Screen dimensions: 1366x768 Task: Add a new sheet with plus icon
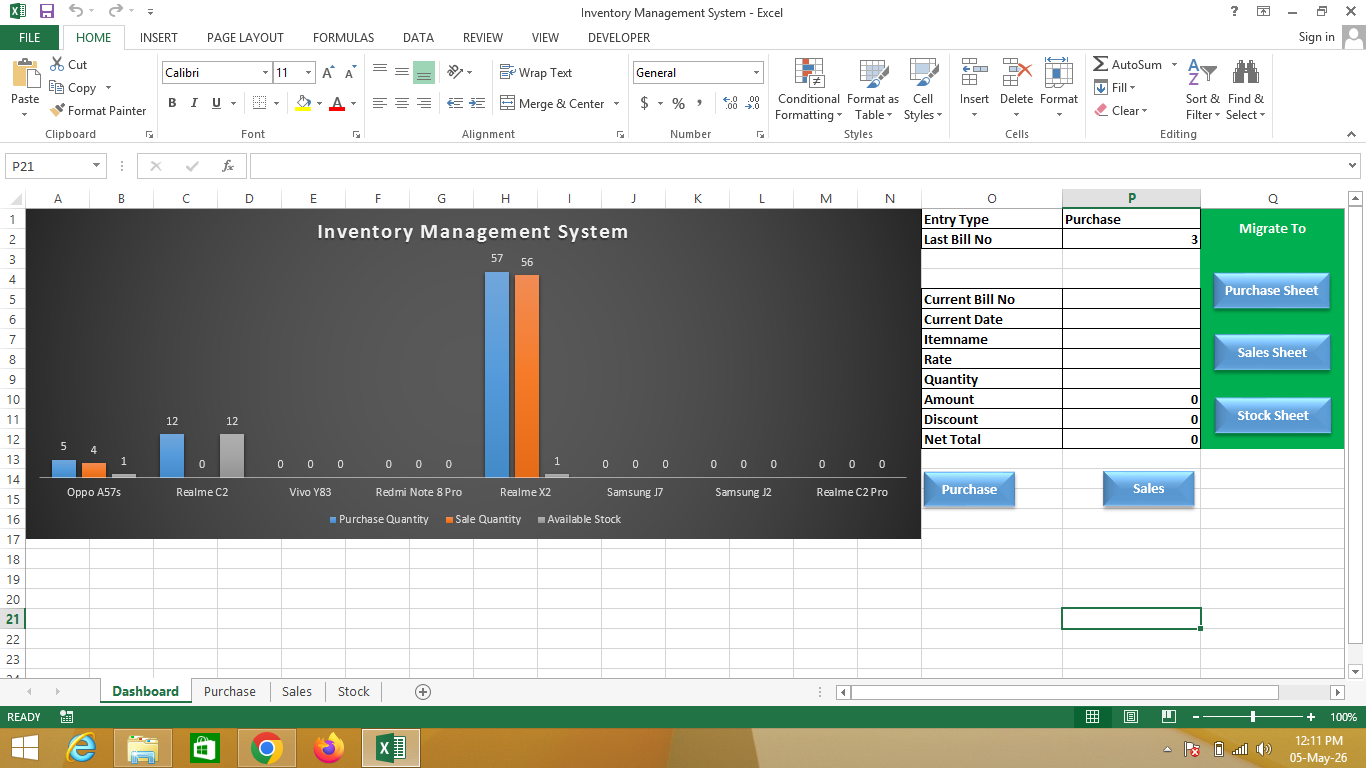pos(423,692)
